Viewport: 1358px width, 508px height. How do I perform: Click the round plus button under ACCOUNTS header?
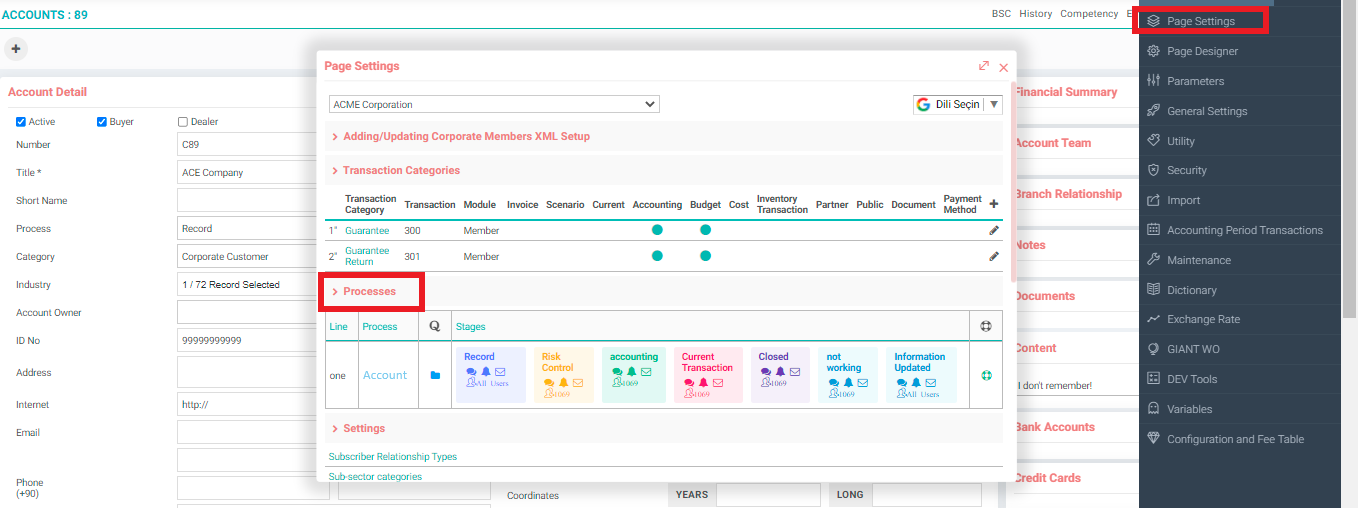(x=16, y=48)
